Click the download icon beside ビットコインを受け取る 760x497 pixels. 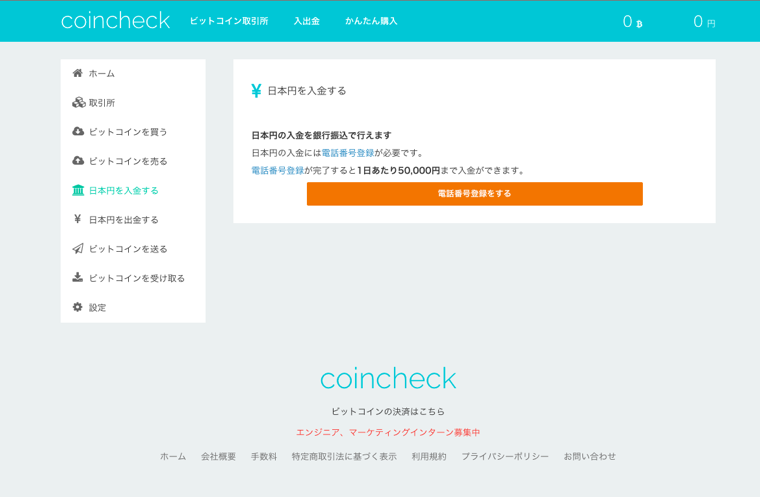pos(78,277)
